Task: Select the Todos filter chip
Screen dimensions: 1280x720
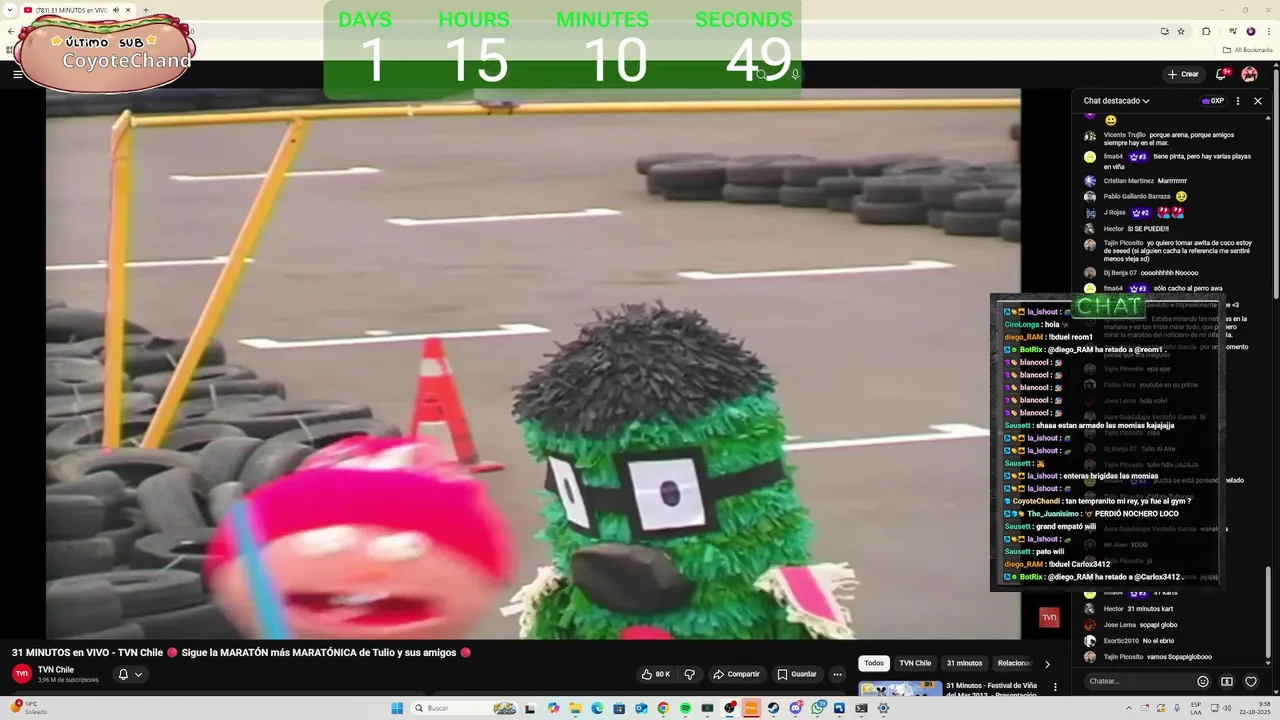Action: (x=874, y=663)
